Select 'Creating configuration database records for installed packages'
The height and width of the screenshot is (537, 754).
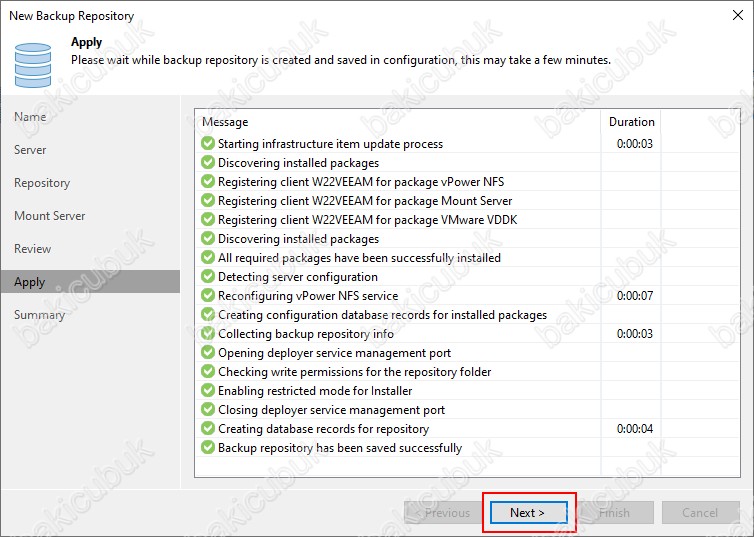click(382, 315)
